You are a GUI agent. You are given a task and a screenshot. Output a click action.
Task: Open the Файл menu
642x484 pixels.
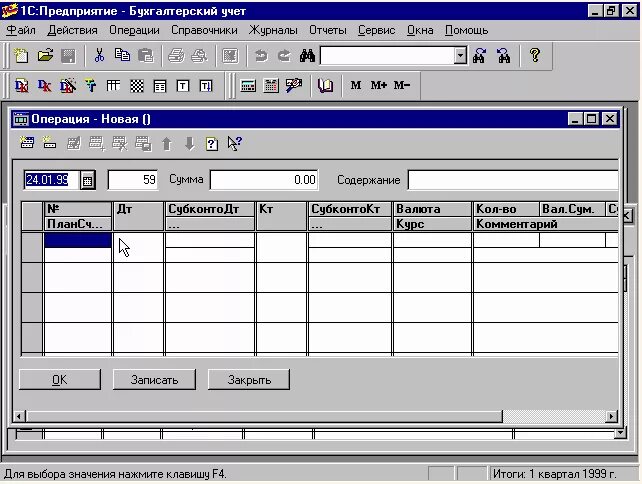pos(21,30)
